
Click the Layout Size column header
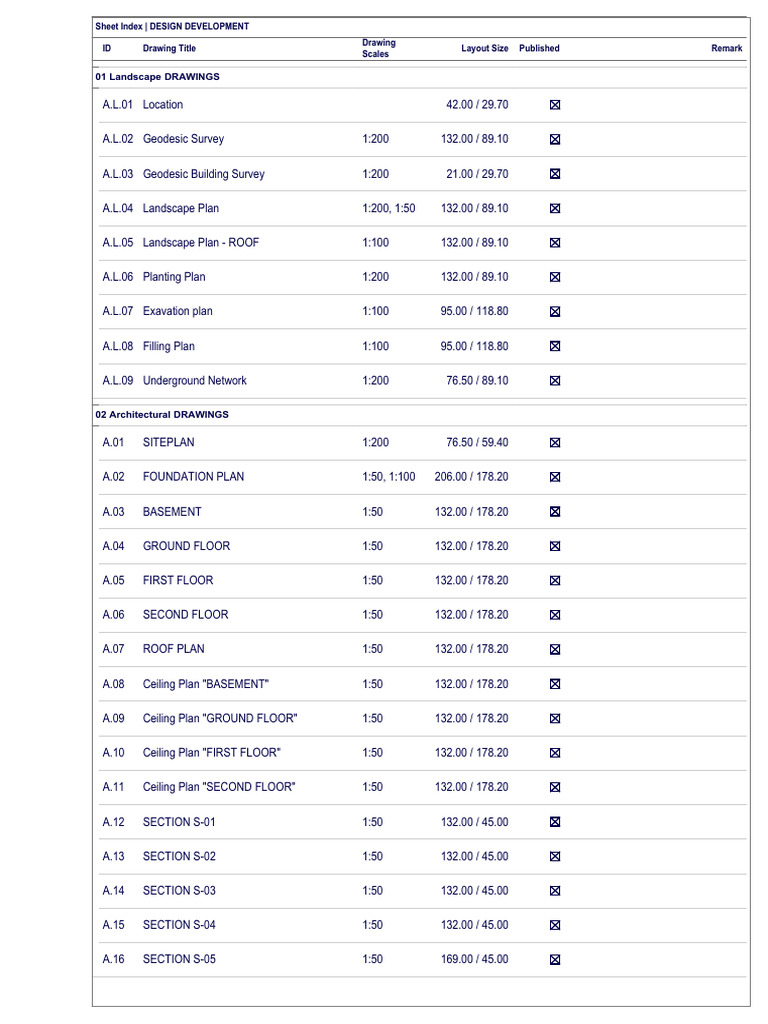(485, 48)
